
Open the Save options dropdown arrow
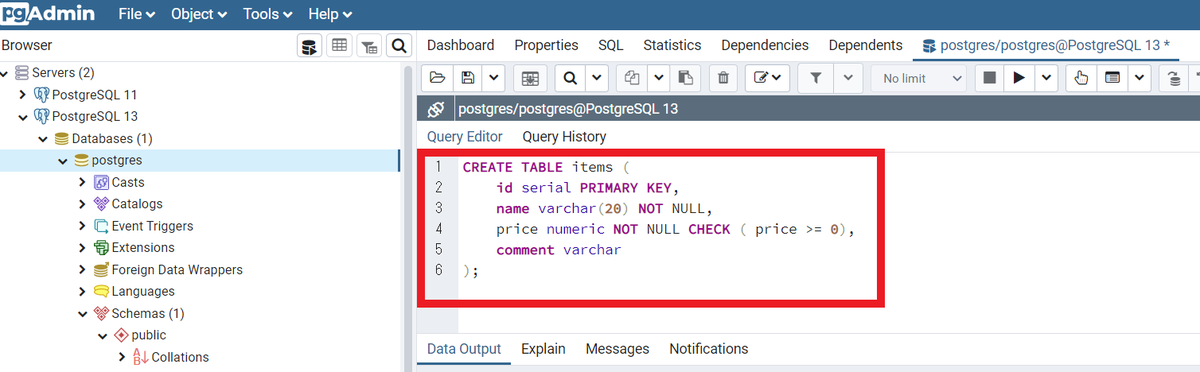pyautogui.click(x=493, y=78)
